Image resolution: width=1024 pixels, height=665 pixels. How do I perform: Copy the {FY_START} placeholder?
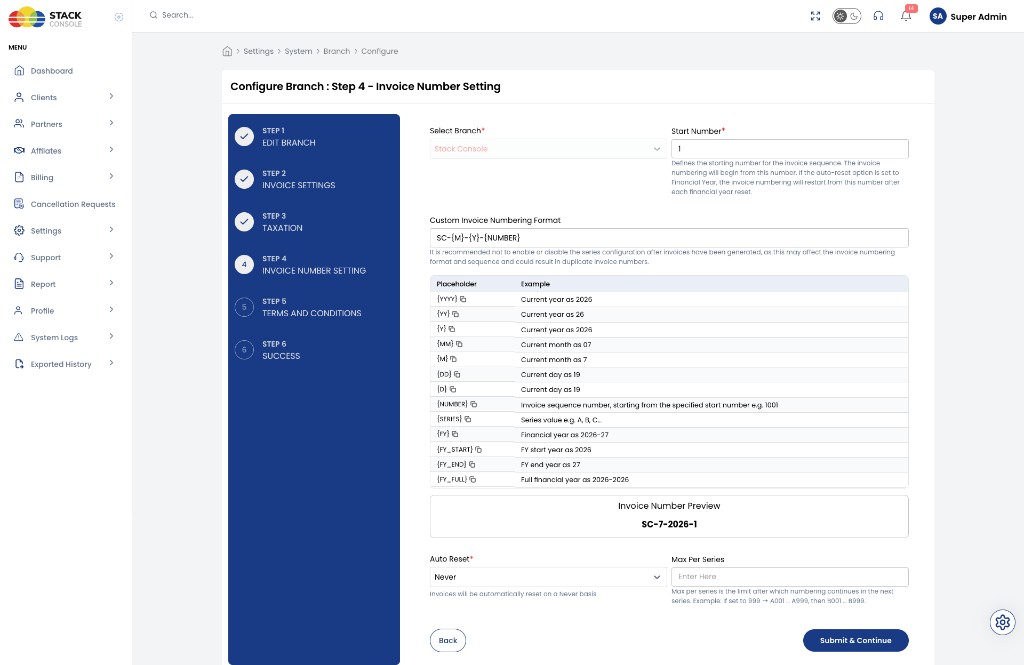(x=478, y=449)
